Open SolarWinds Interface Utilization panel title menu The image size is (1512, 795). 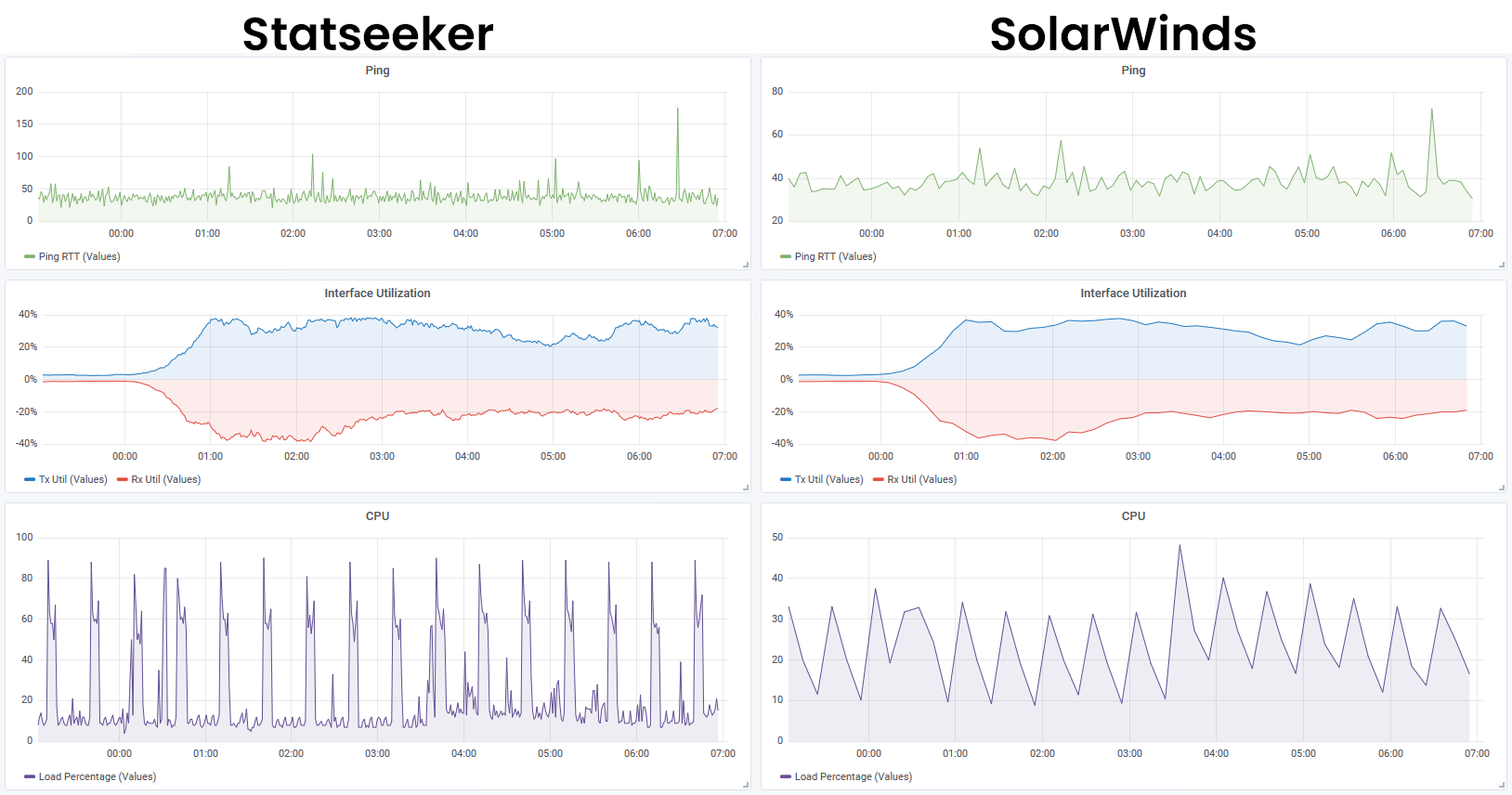tap(1133, 293)
